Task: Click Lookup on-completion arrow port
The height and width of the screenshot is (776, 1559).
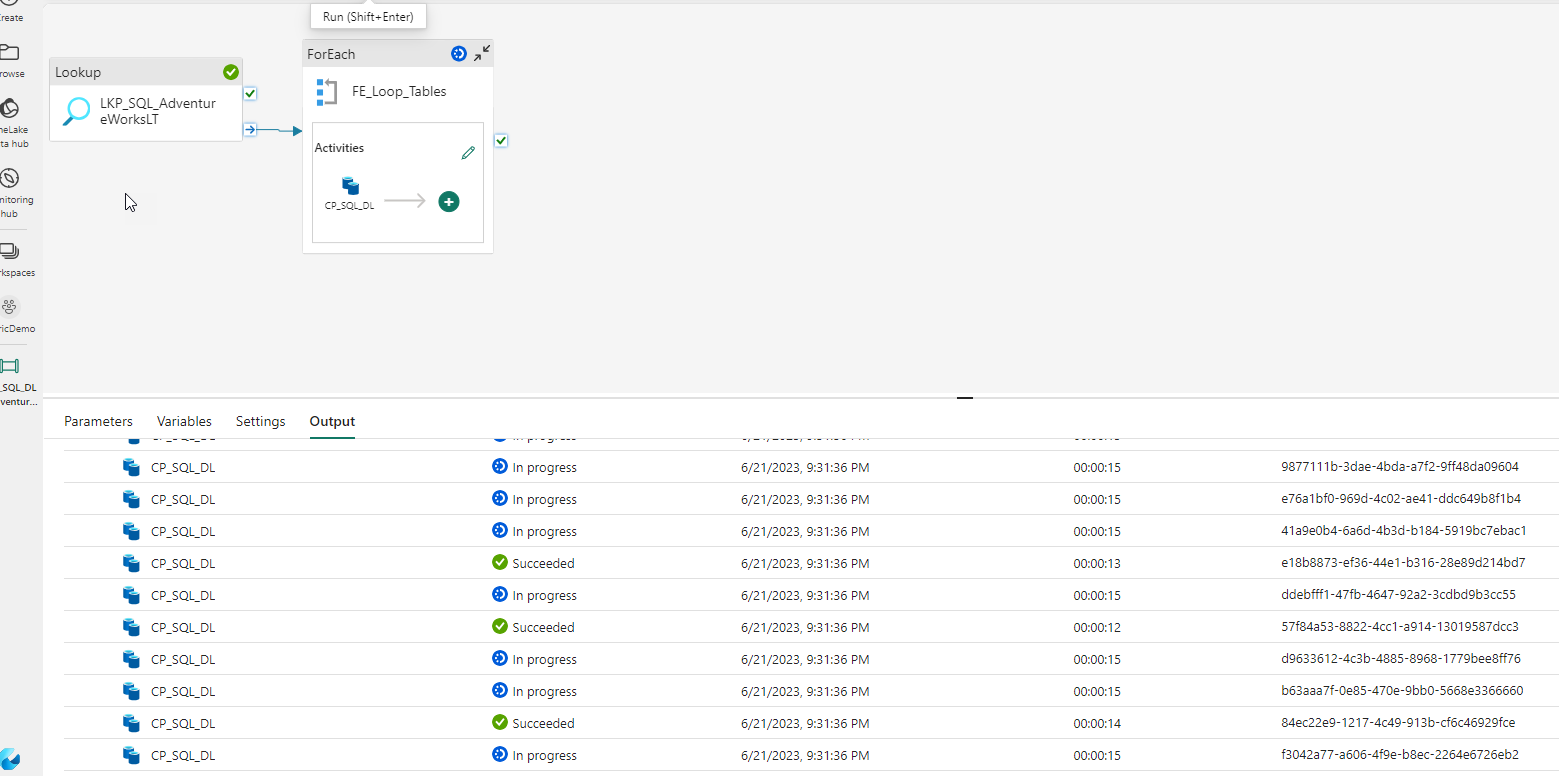Action: [x=251, y=130]
